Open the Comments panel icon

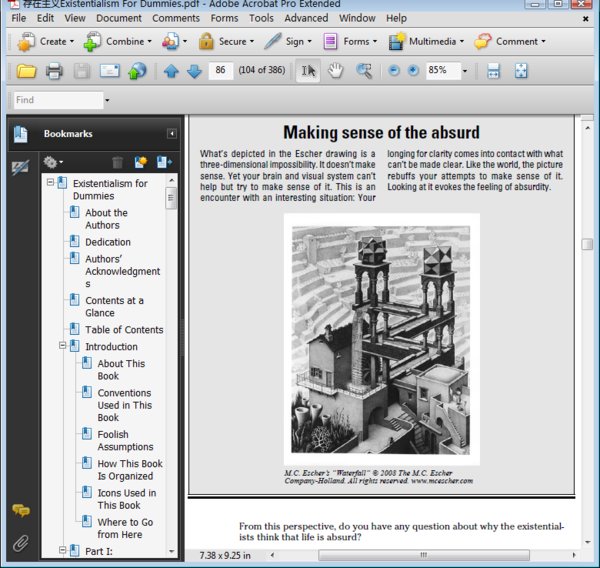21,510
